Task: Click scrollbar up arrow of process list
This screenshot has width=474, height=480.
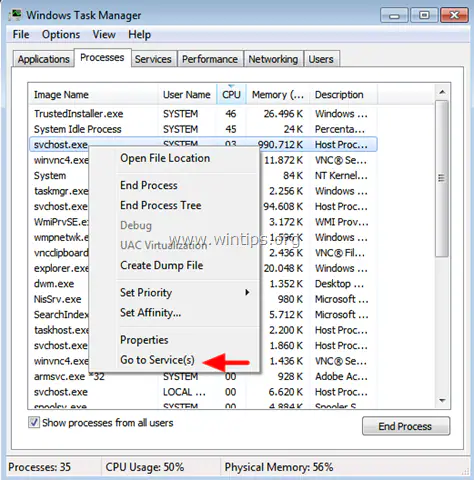Action: coord(442,92)
